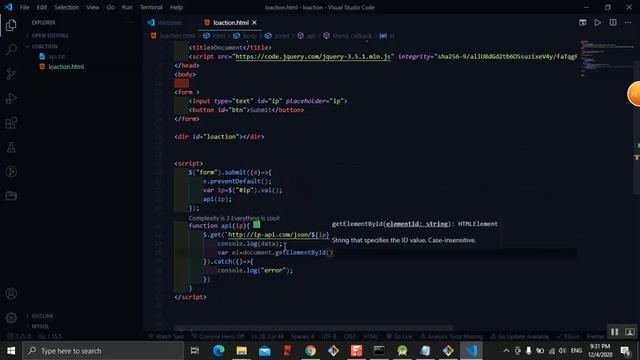Viewport: 640px width, 360px height.
Task: Change the CRLF line ending setting
Action: click(x=350, y=337)
